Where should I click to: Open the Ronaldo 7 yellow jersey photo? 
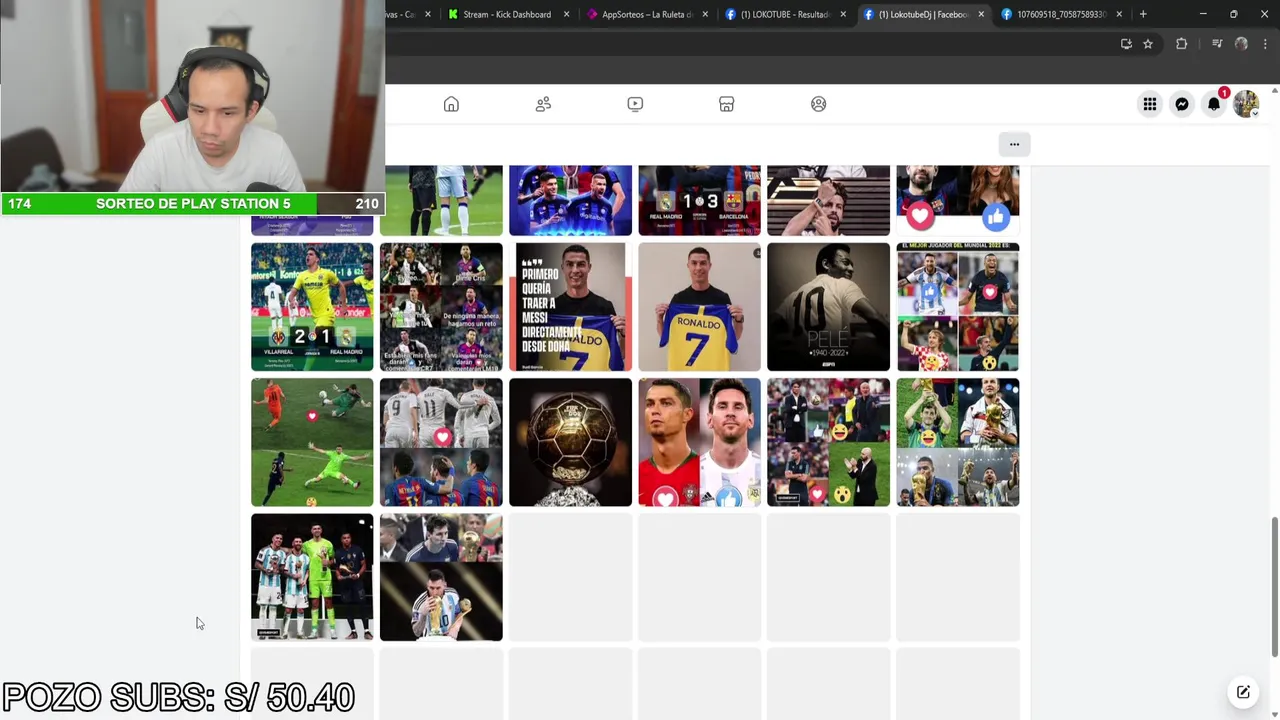(699, 307)
